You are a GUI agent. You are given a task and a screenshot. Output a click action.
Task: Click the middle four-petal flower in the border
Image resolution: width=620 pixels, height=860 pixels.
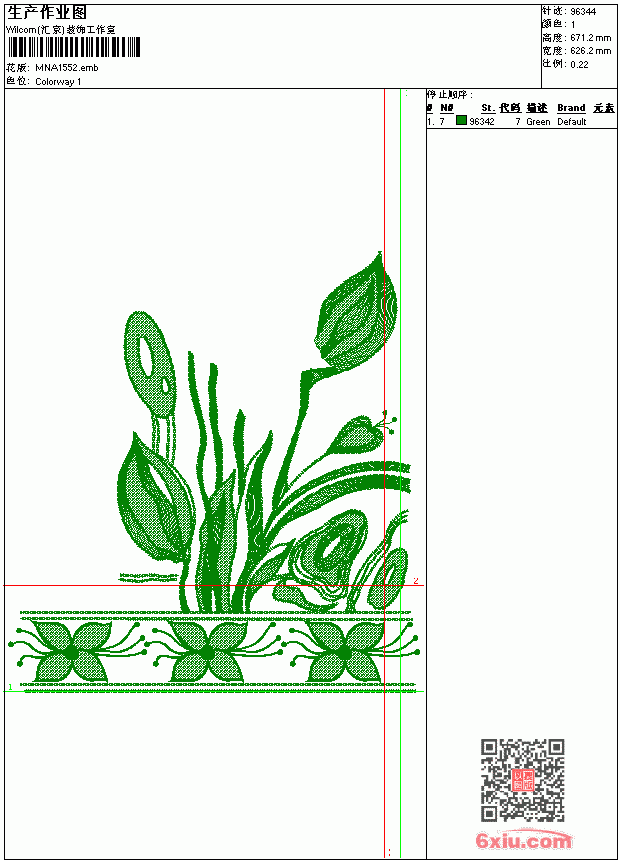click(207, 652)
